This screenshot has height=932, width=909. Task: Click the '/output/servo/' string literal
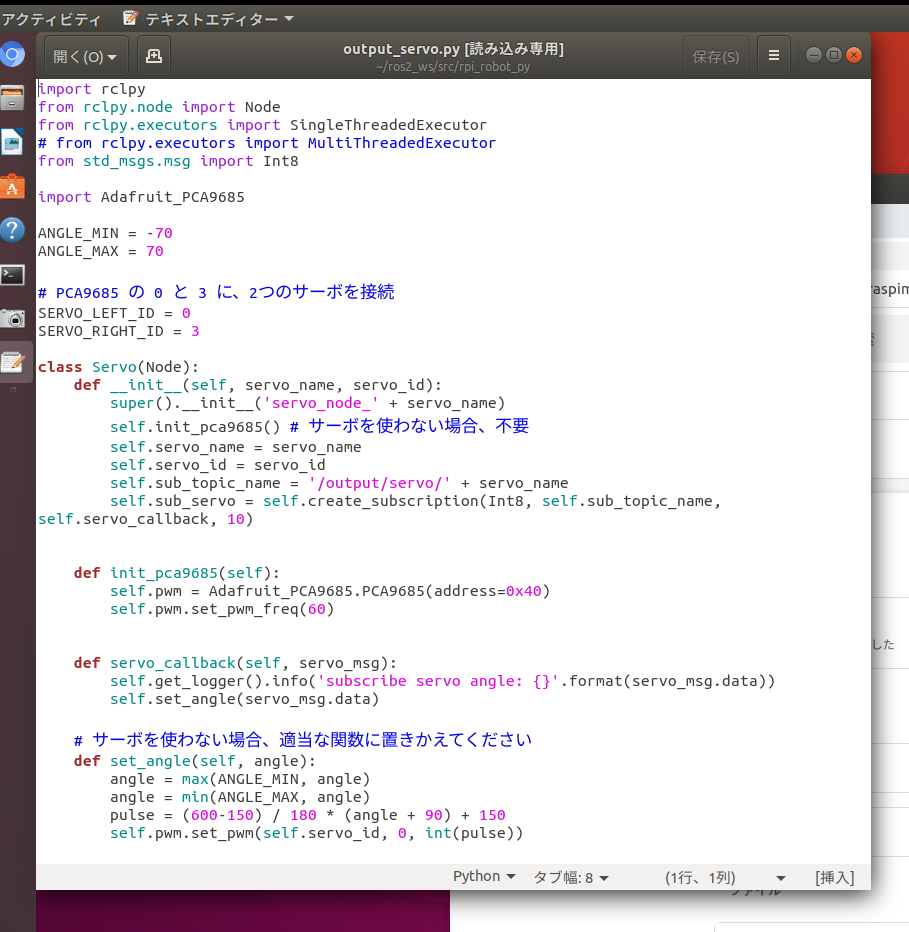(379, 483)
